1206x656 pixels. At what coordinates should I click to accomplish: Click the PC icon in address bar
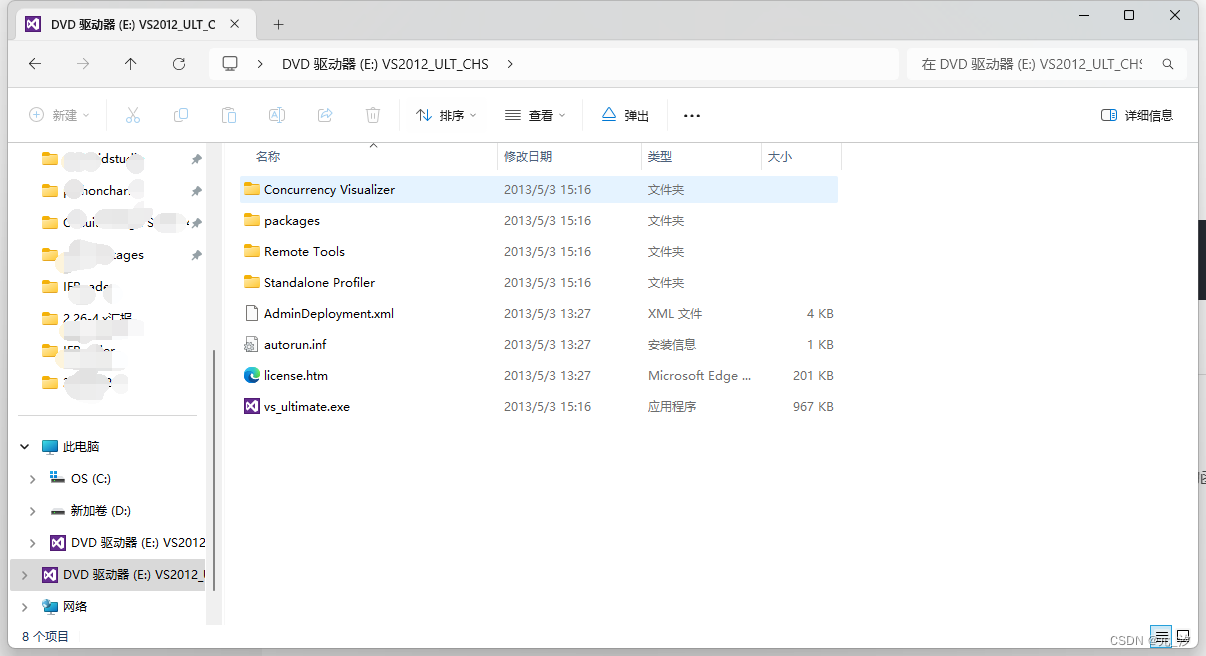click(x=231, y=63)
